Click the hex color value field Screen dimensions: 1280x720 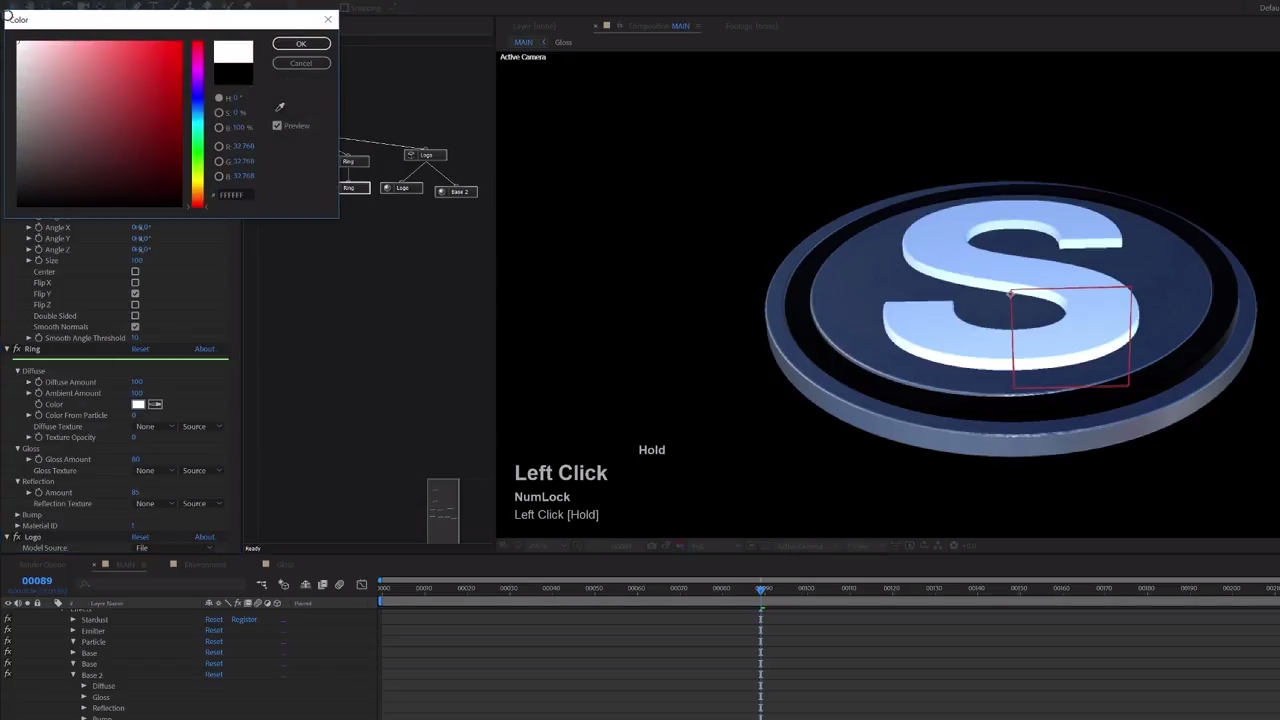pos(232,195)
